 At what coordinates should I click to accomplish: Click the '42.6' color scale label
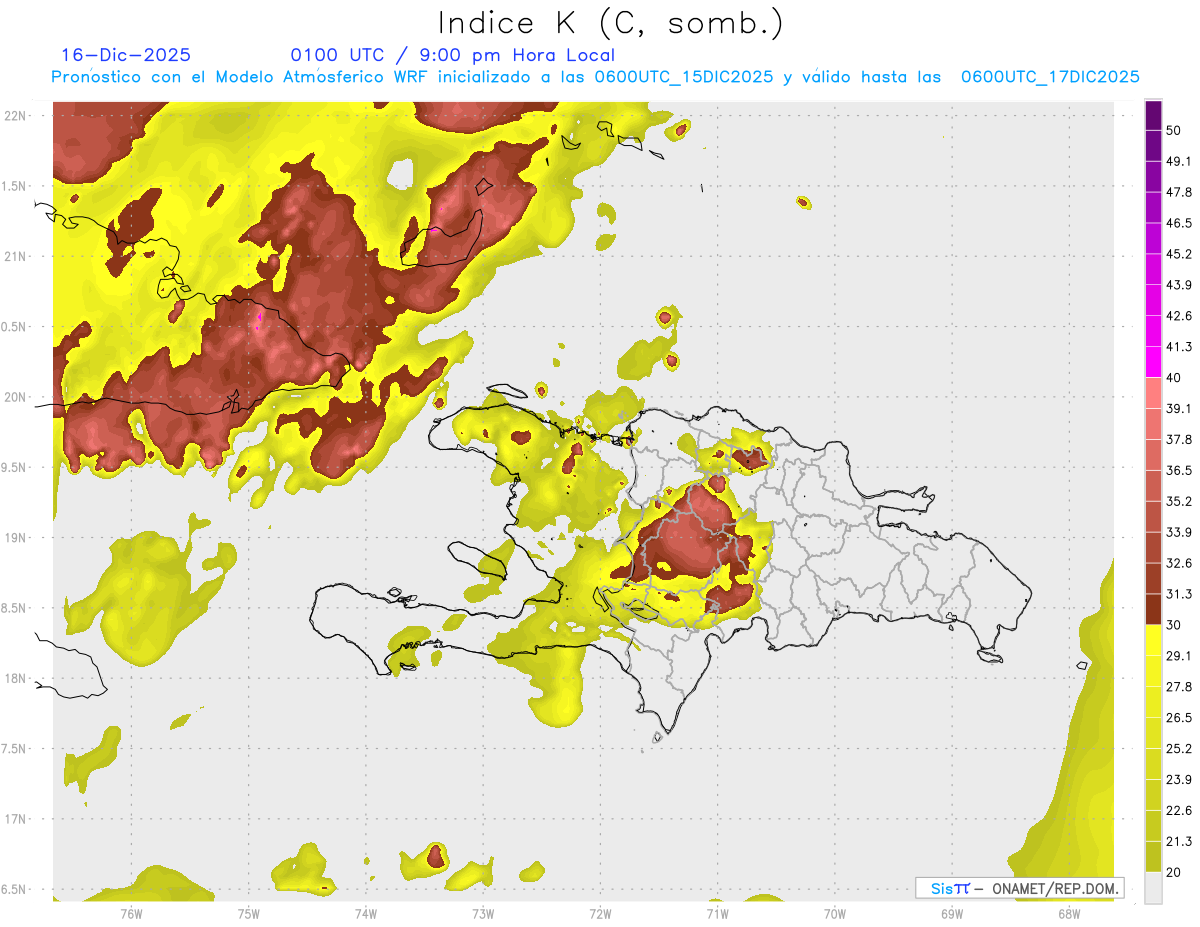coord(1179,316)
